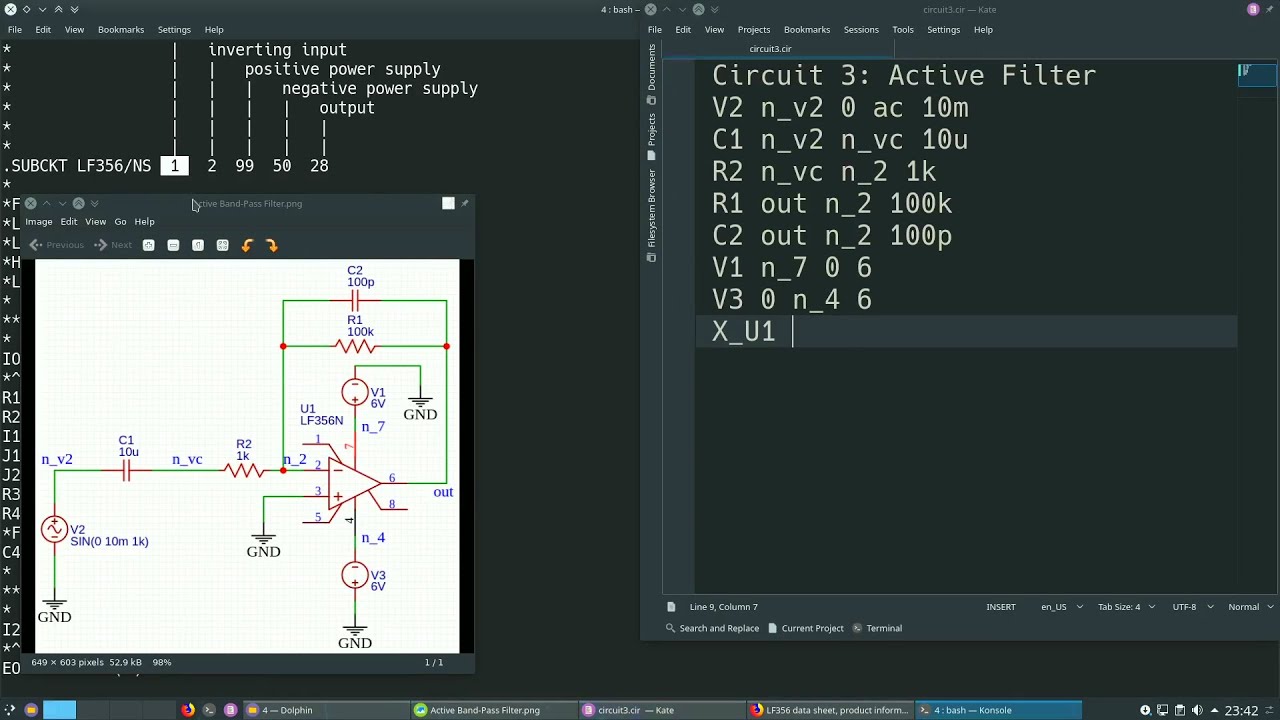1280x720 pixels.
Task: Open volume control in system tray
Action: 1197,710
